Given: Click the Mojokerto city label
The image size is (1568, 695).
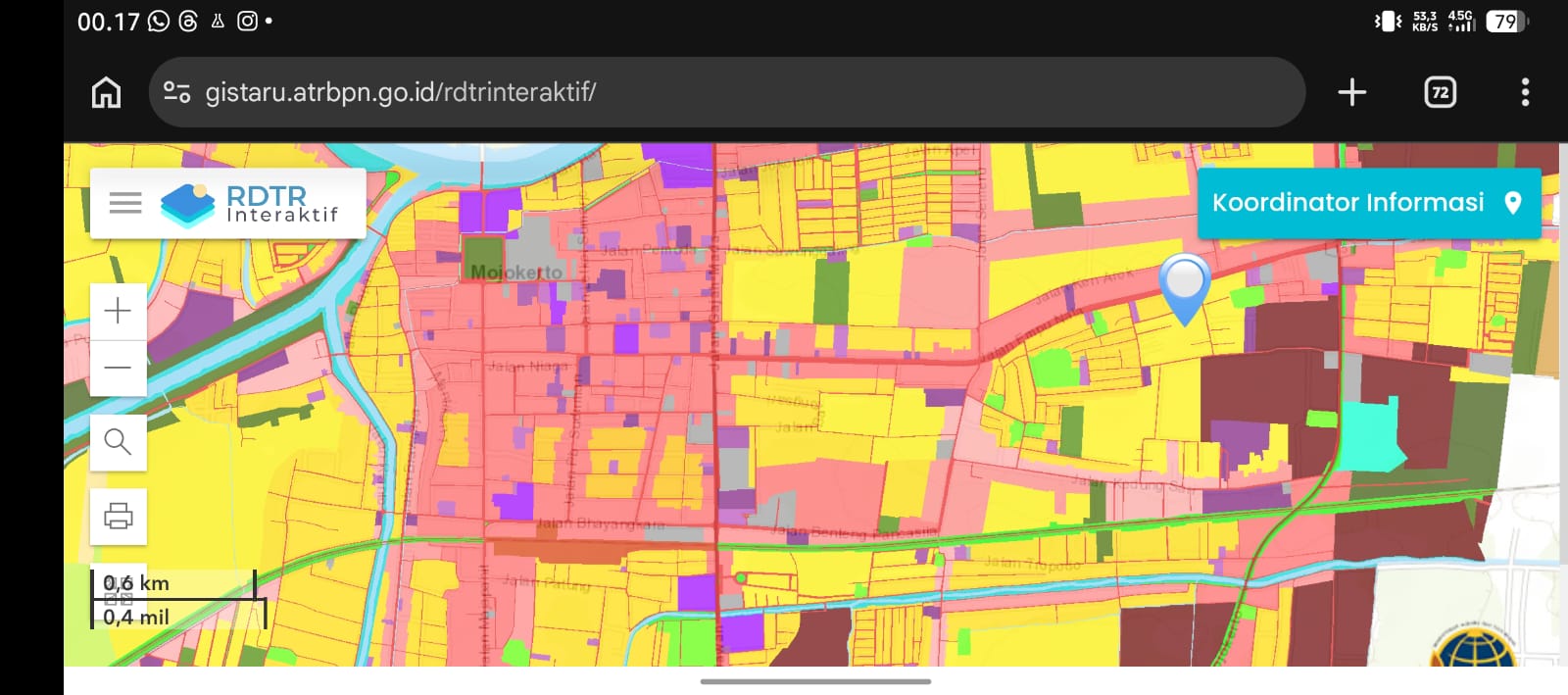Looking at the screenshot, I should [516, 272].
